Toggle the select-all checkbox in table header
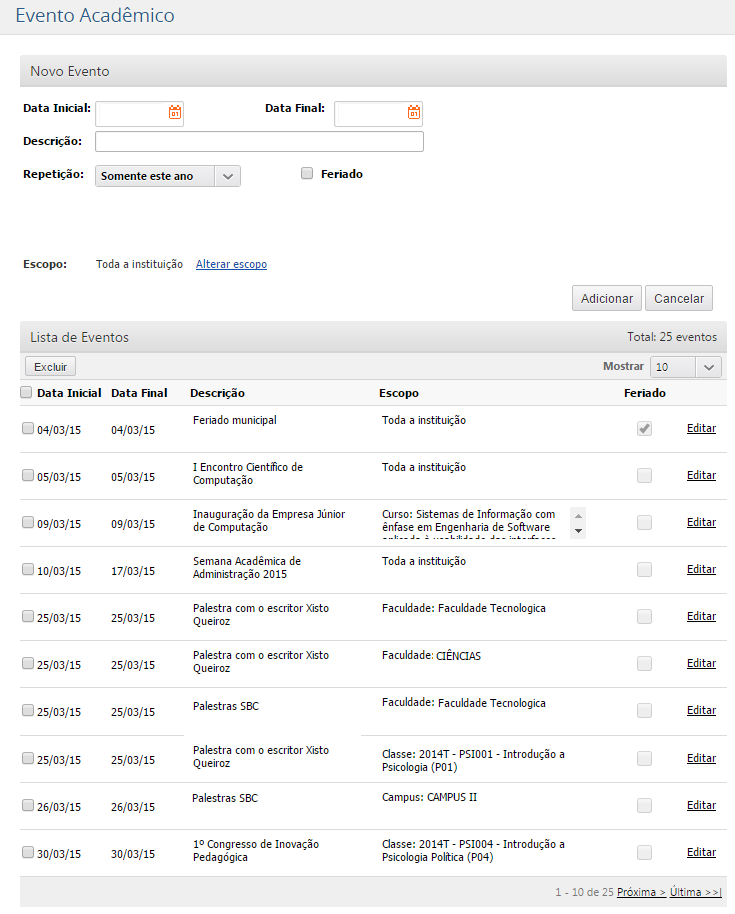The height and width of the screenshot is (914, 735). [x=27, y=393]
